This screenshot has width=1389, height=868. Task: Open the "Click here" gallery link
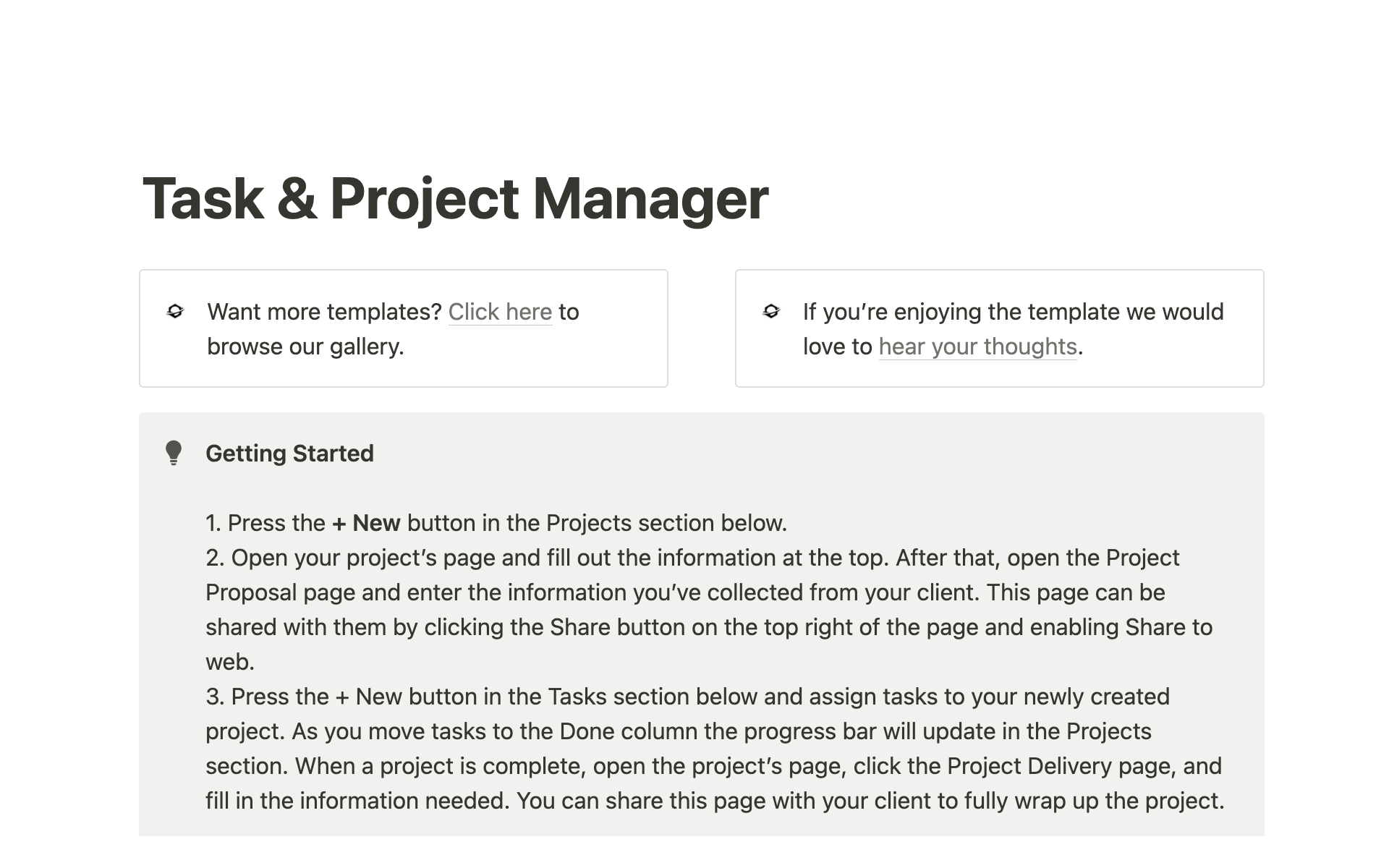coord(500,312)
